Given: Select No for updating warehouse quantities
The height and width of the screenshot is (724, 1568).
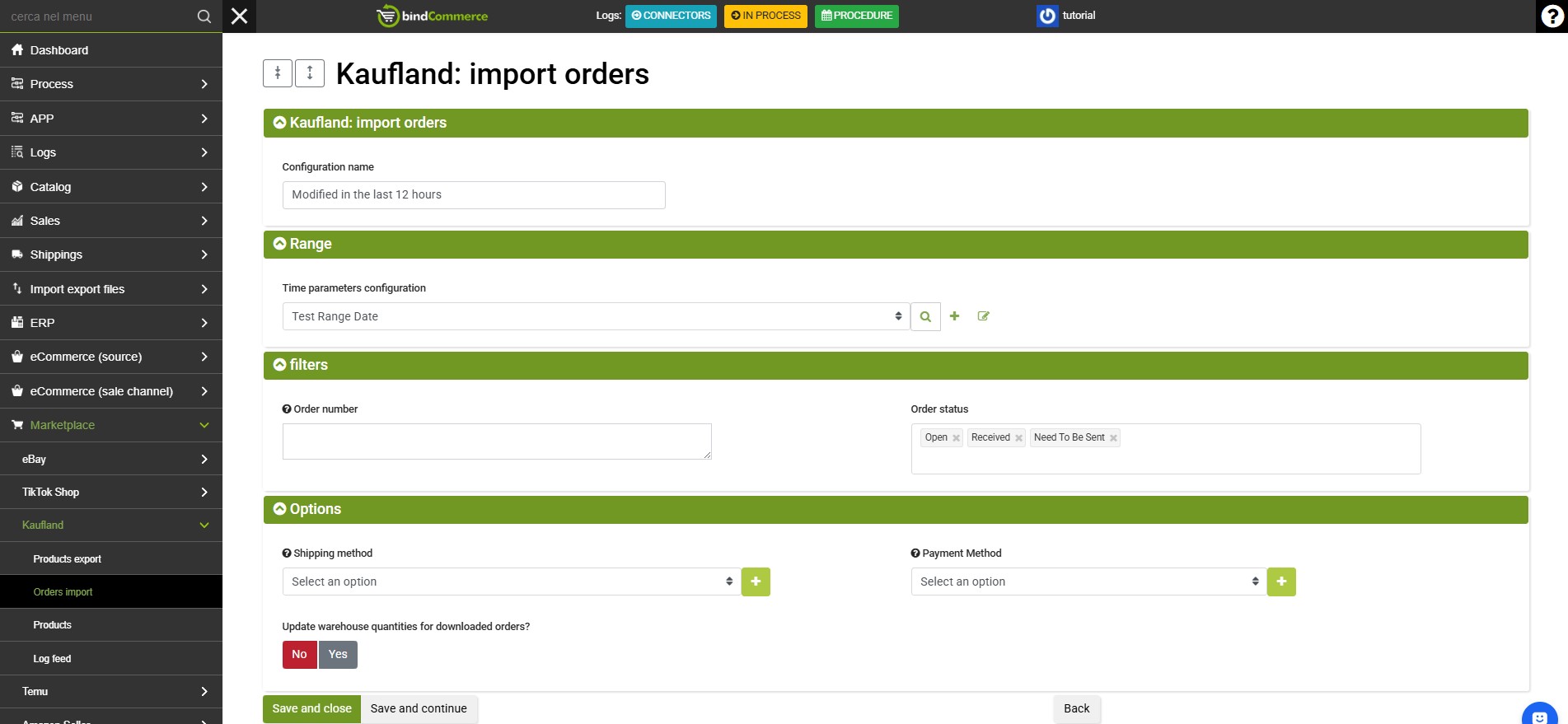Looking at the screenshot, I should [x=300, y=655].
